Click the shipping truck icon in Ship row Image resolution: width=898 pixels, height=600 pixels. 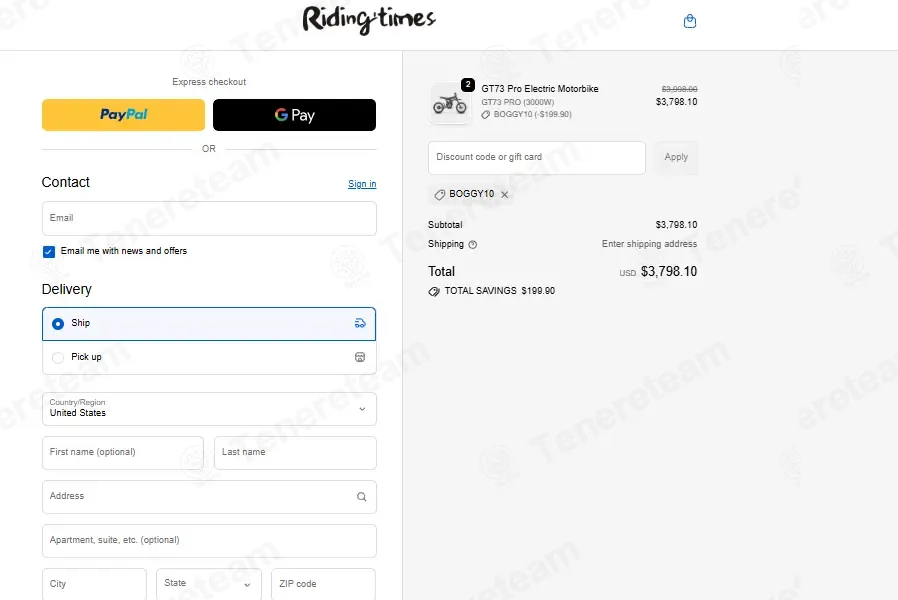pos(360,323)
